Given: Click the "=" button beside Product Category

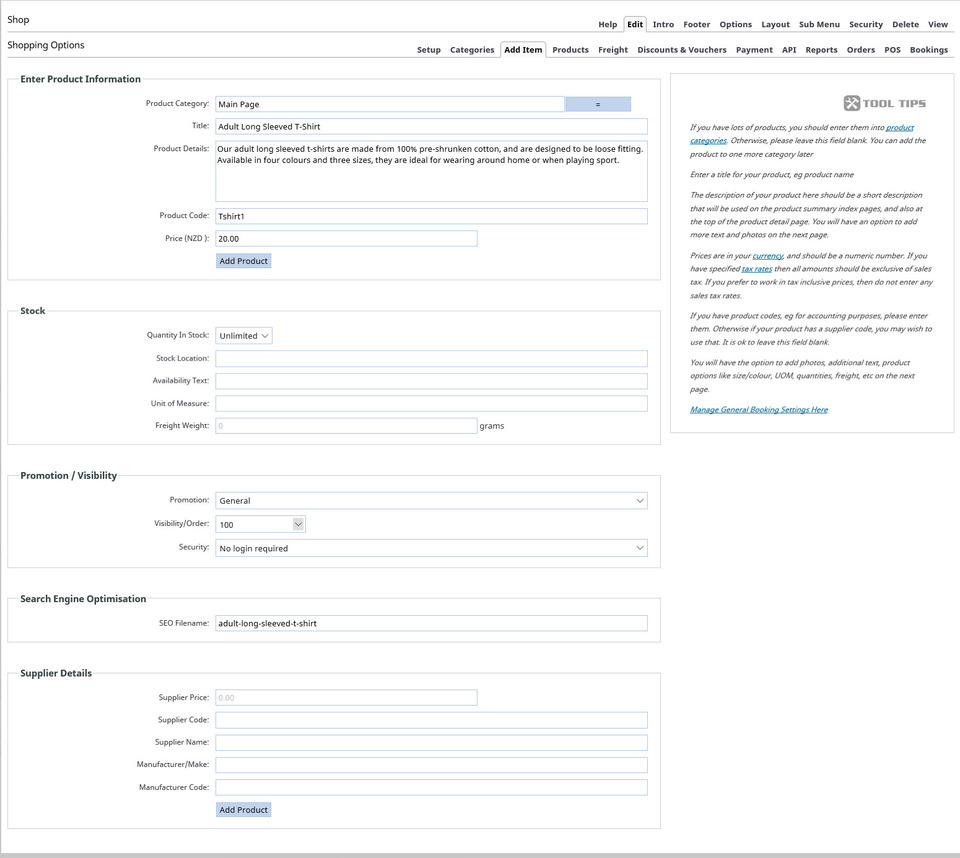Looking at the screenshot, I should point(598,104).
